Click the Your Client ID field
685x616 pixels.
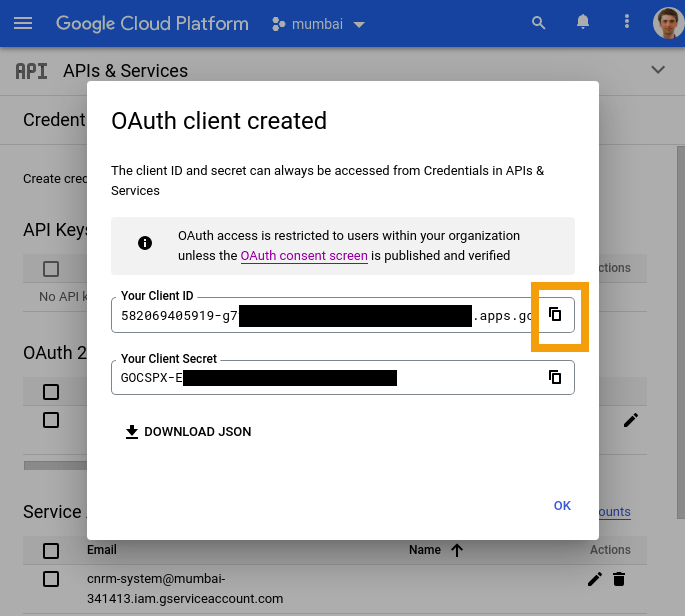tap(343, 315)
